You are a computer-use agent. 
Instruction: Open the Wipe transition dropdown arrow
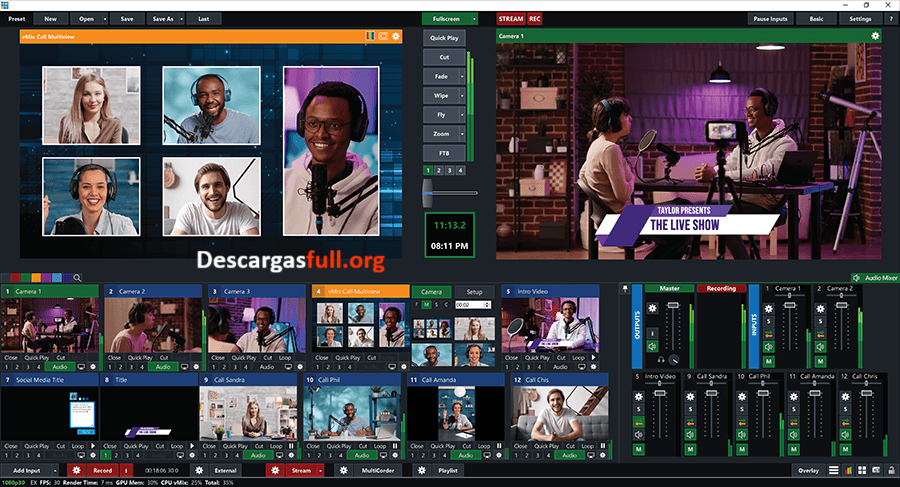pyautogui.click(x=462, y=95)
